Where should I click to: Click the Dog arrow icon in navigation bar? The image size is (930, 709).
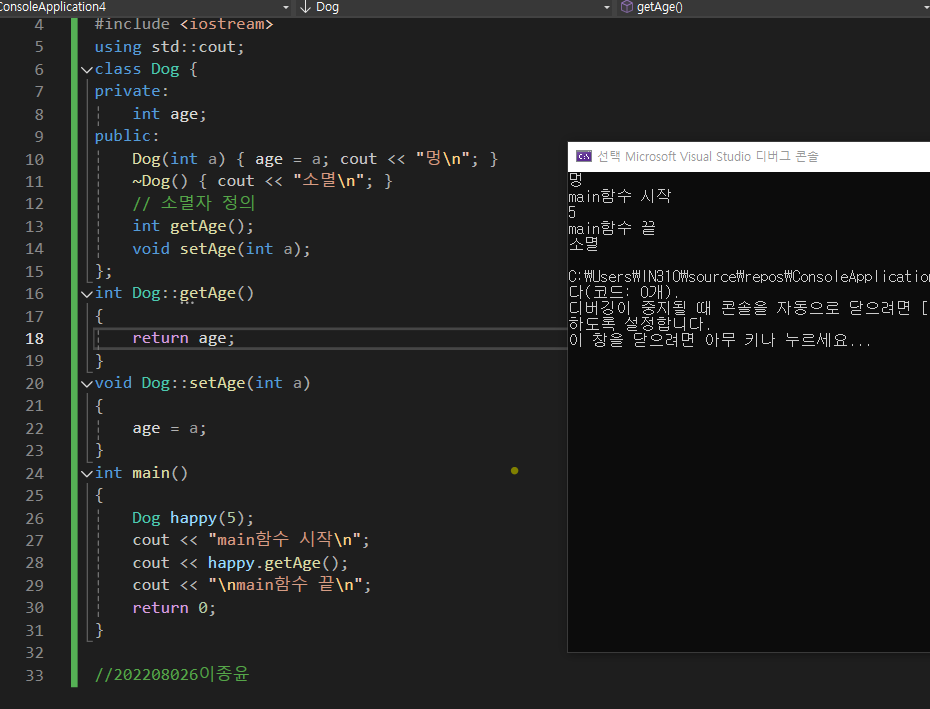point(305,7)
